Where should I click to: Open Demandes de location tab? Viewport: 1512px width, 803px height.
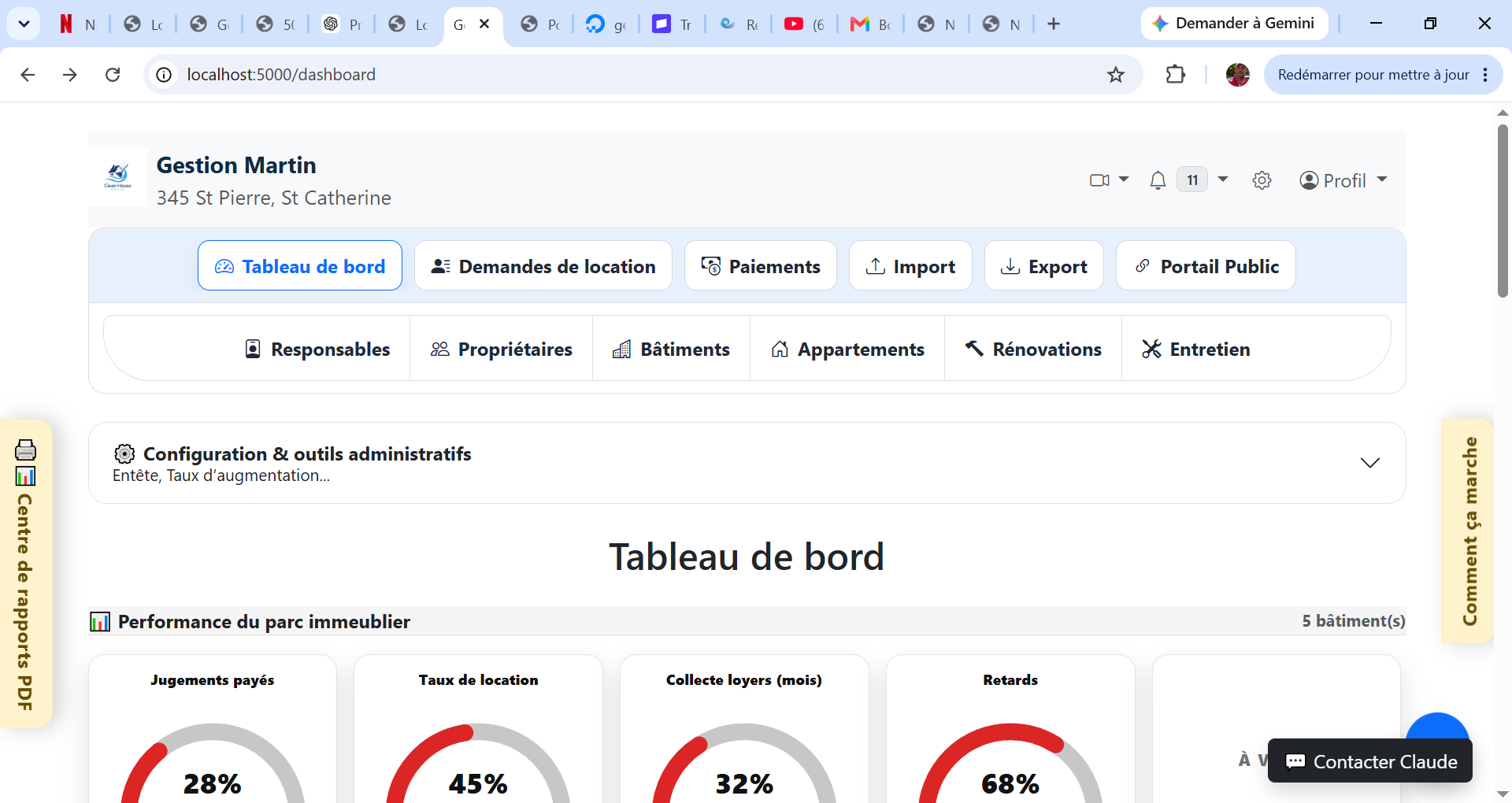click(543, 266)
